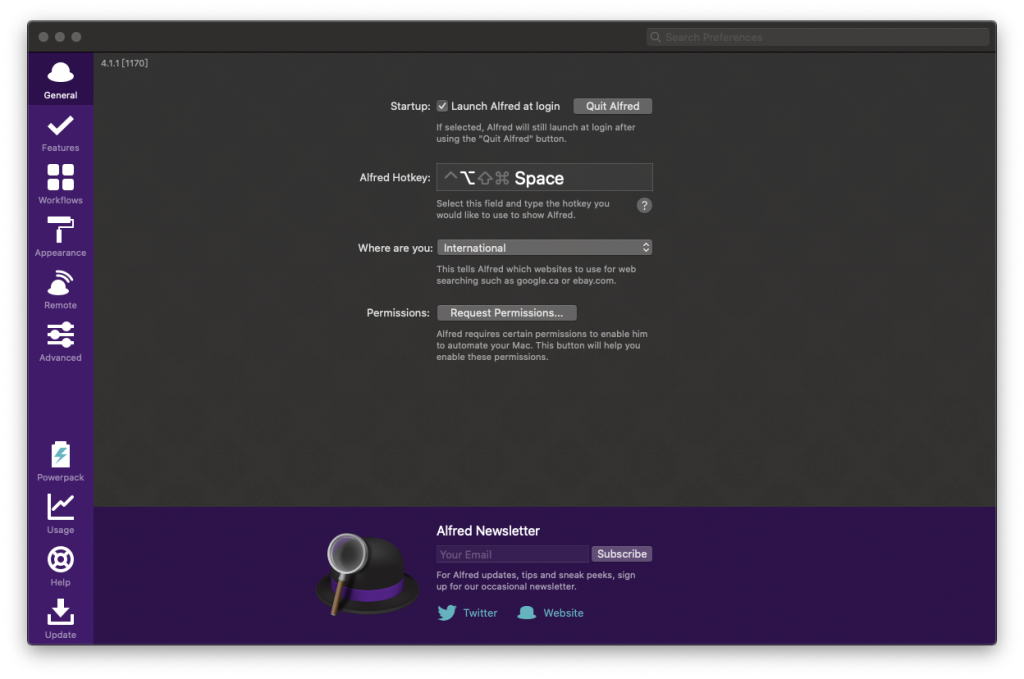The height and width of the screenshot is (679, 1024).
Task: Click Request Permissions button
Action: [x=506, y=313]
